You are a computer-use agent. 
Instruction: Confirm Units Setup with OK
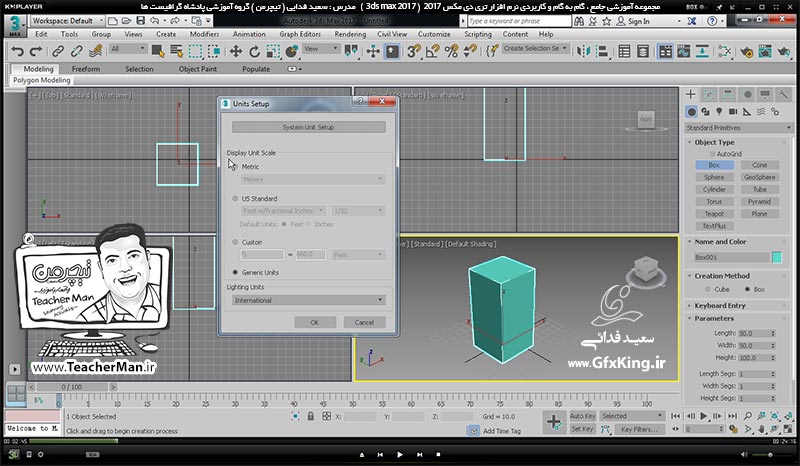coord(315,323)
